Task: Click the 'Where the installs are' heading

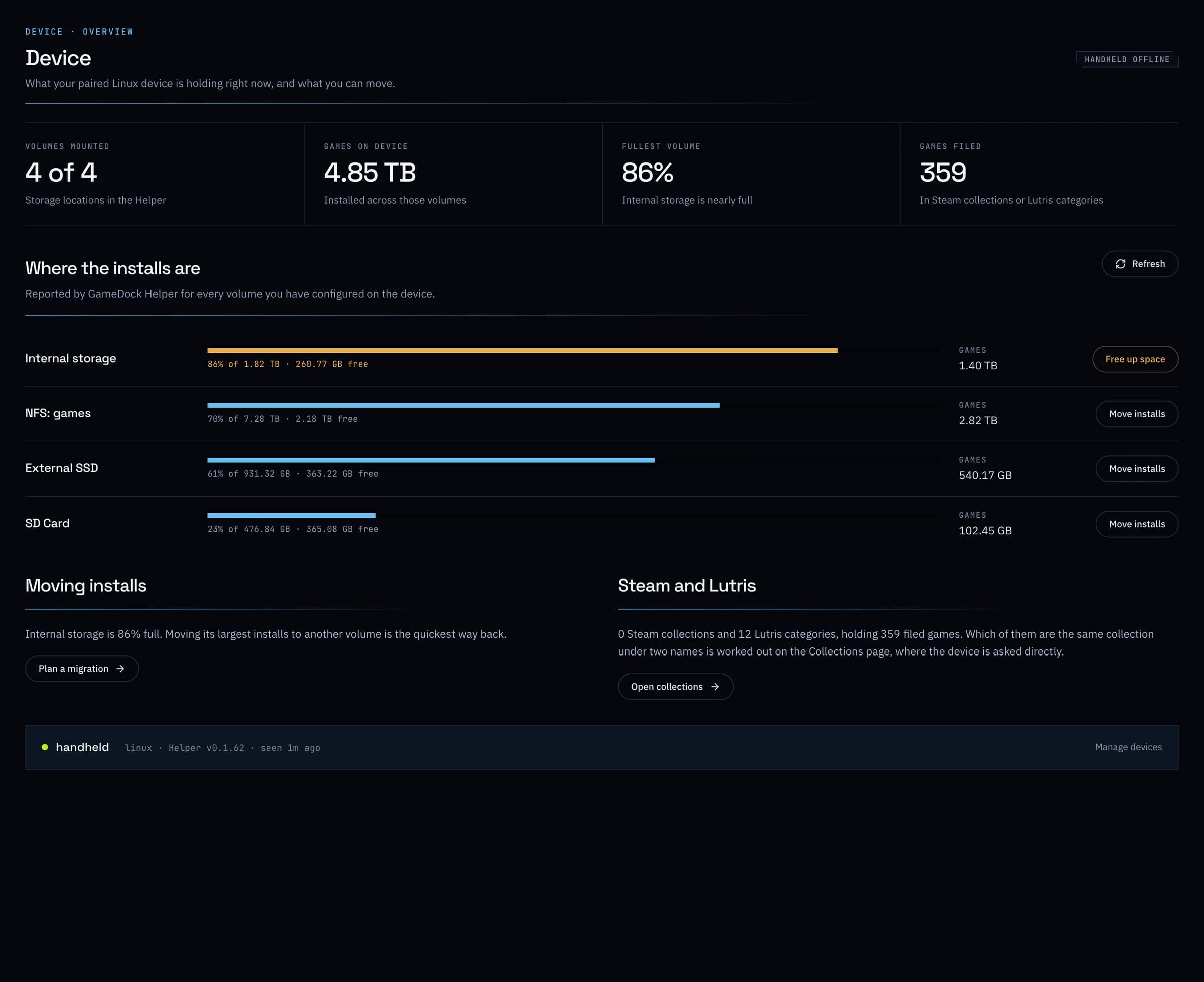Action: pyautogui.click(x=112, y=268)
